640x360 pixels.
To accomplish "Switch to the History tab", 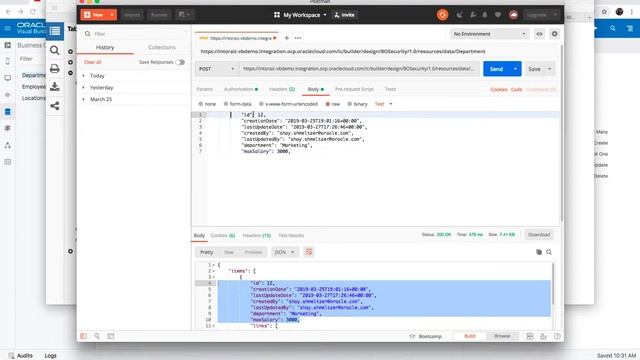I will coord(105,47).
